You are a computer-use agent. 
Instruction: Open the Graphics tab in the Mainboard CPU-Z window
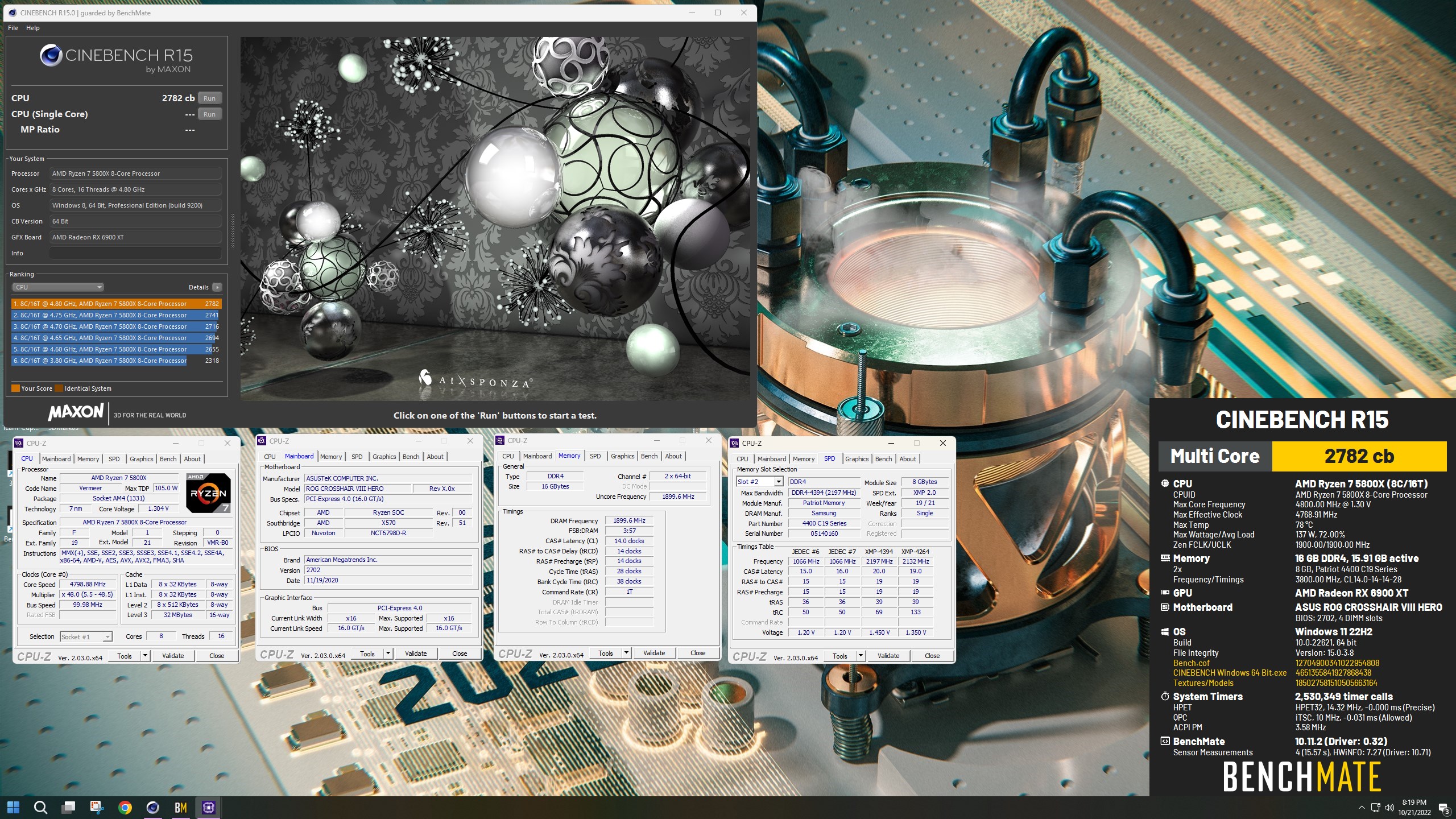(384, 457)
